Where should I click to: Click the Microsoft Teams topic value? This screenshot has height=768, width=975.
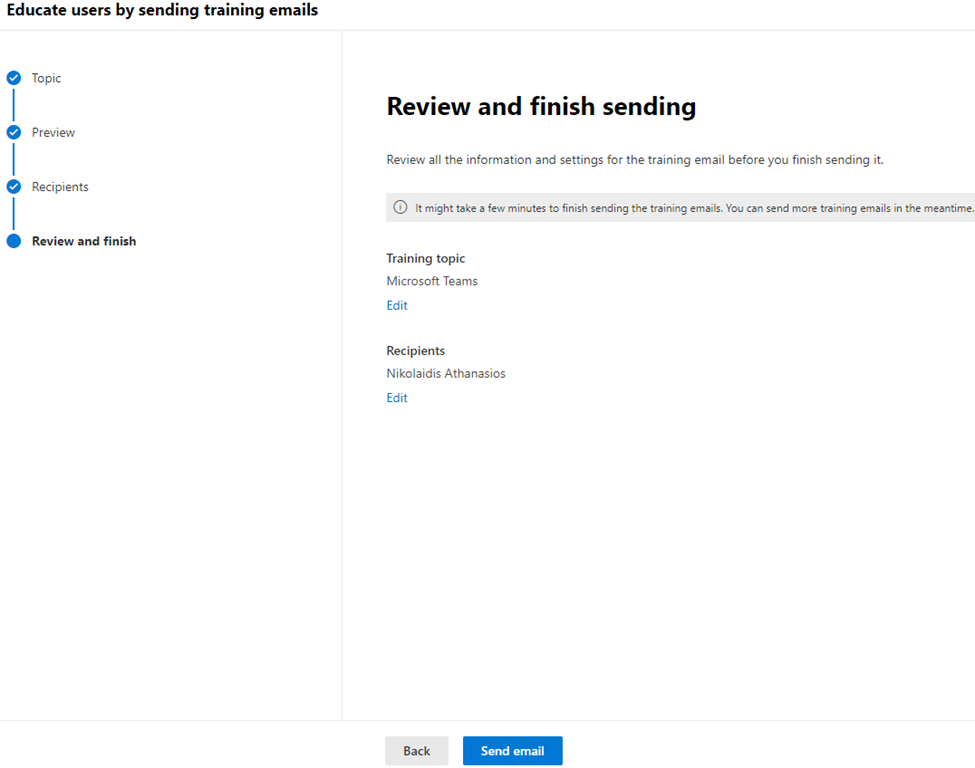(x=432, y=281)
